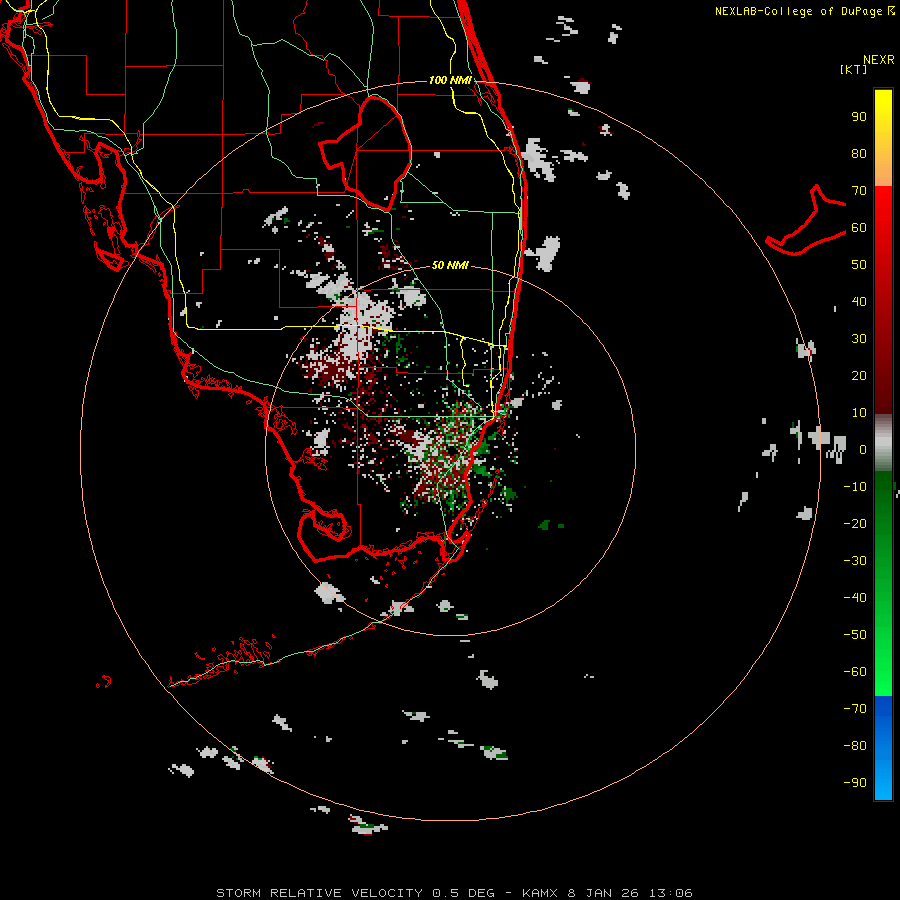900x900 pixels.
Task: Click the 70 value on the velocity scale
Action: point(859,191)
